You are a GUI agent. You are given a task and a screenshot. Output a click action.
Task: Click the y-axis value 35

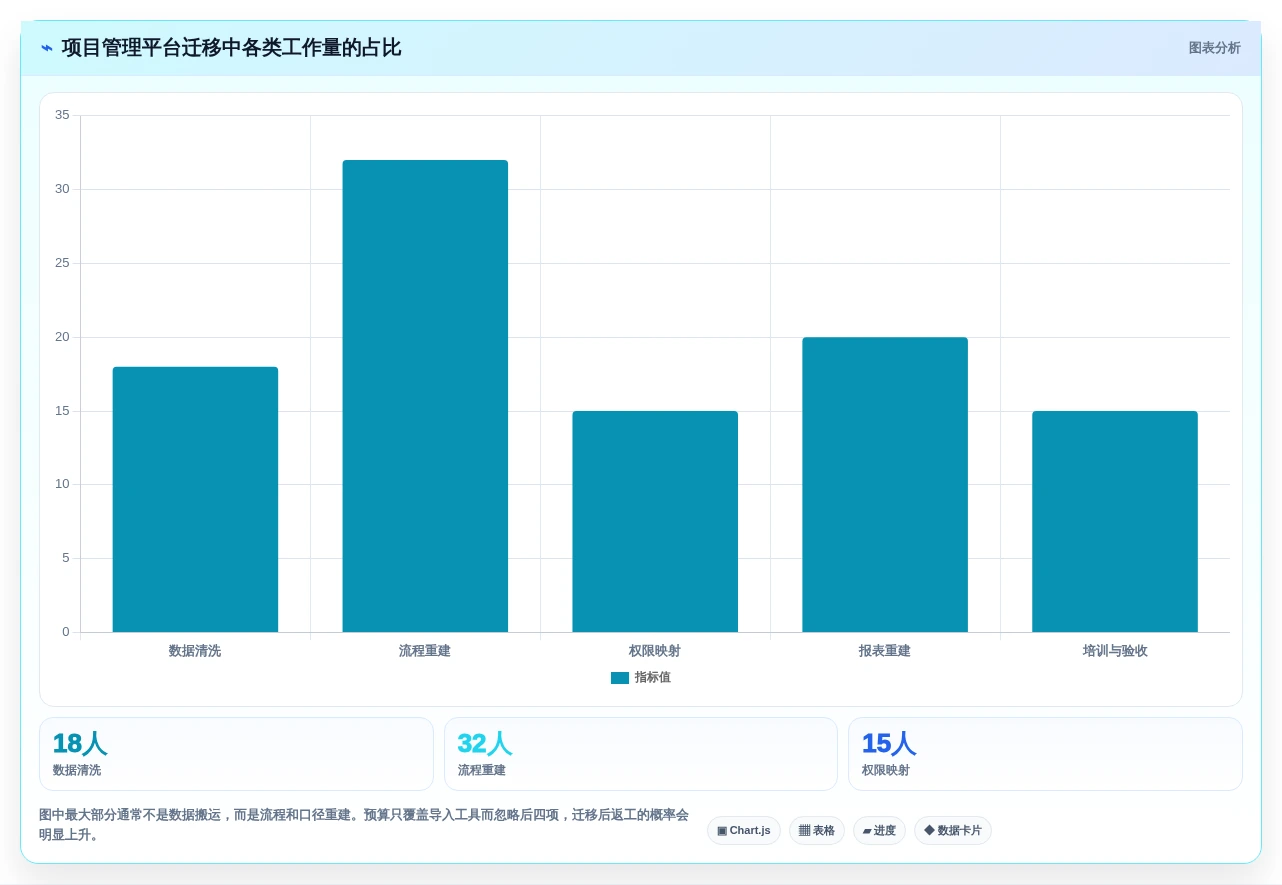click(62, 115)
